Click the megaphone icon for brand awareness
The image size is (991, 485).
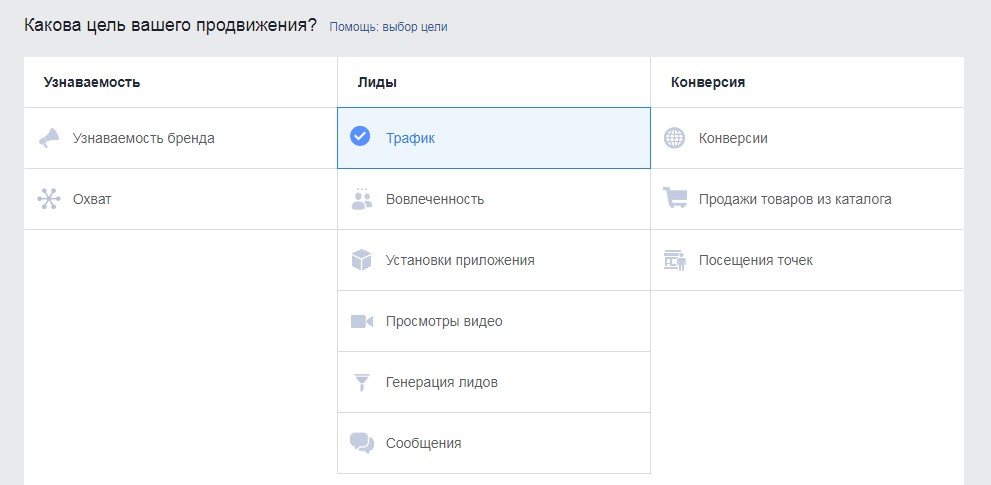pos(49,138)
